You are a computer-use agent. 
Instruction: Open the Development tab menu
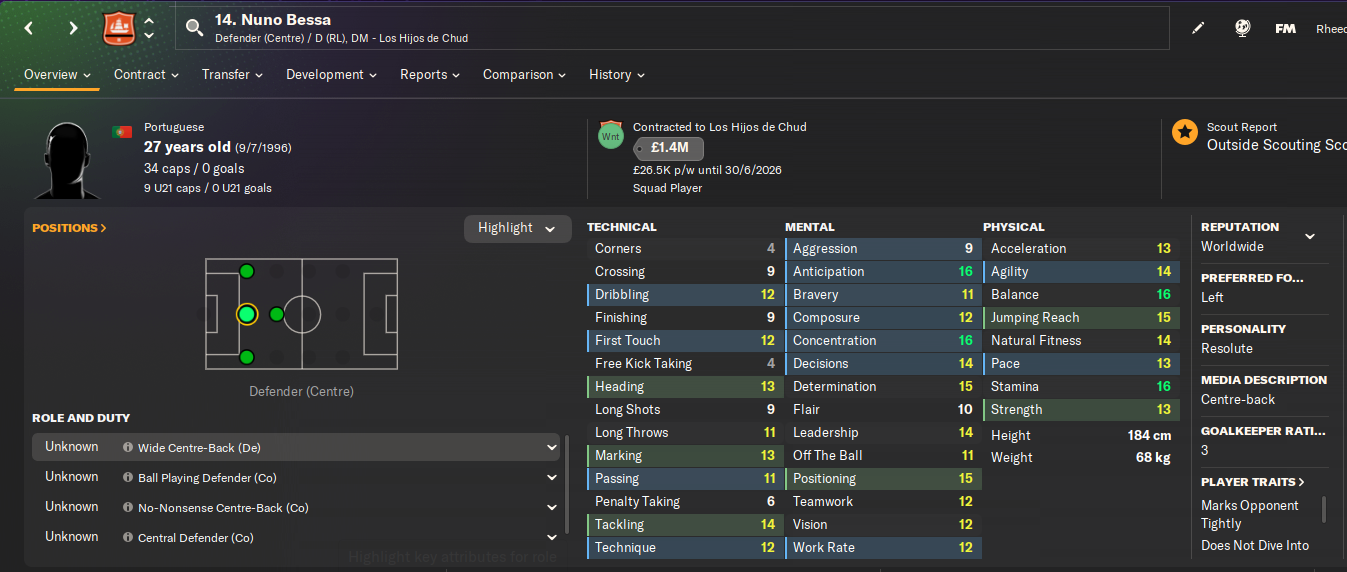point(331,75)
